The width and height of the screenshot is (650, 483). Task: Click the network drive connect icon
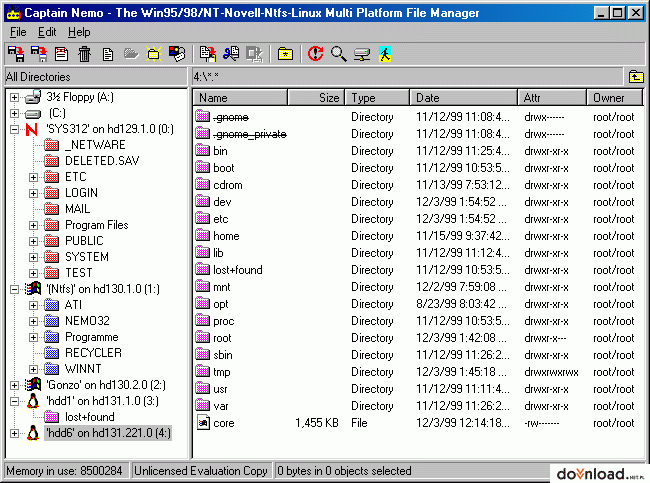362,54
